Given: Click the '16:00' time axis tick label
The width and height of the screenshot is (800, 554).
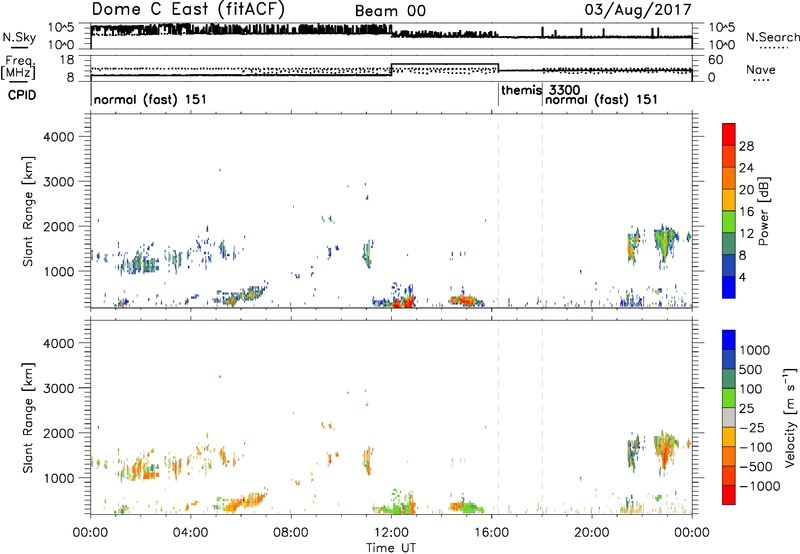Looking at the screenshot, I should (491, 533).
